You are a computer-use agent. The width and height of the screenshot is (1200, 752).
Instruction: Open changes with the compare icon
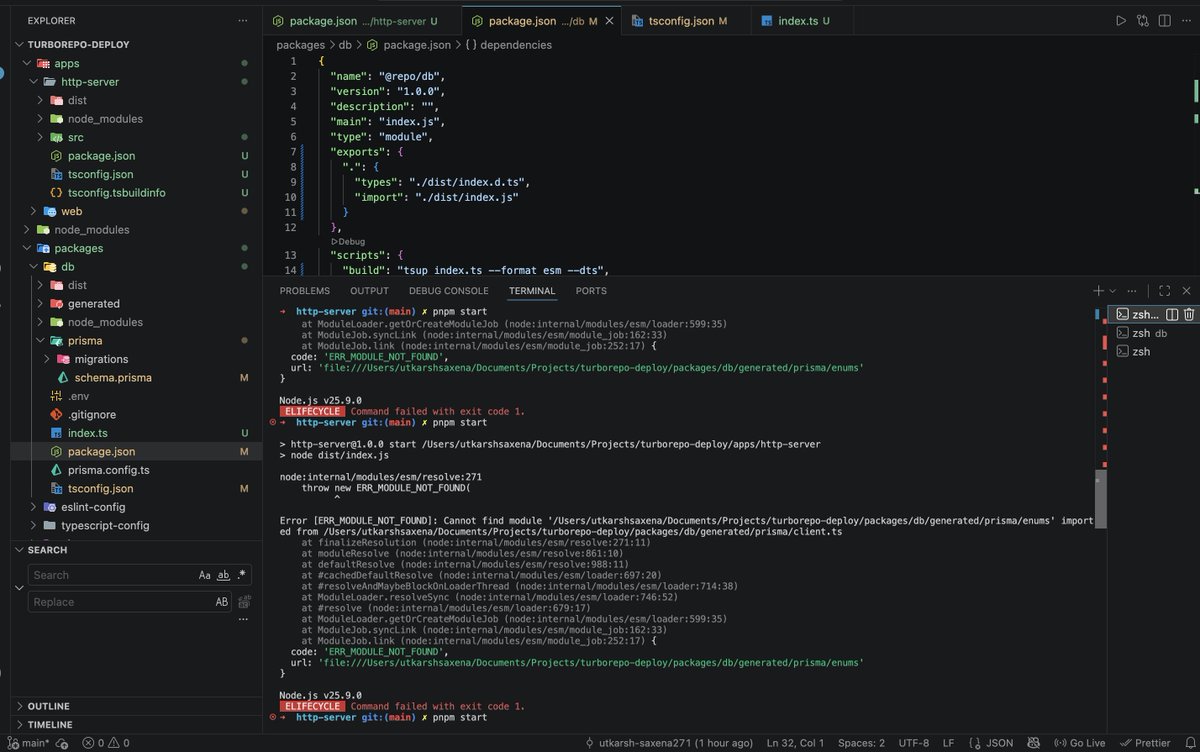tap(1142, 20)
